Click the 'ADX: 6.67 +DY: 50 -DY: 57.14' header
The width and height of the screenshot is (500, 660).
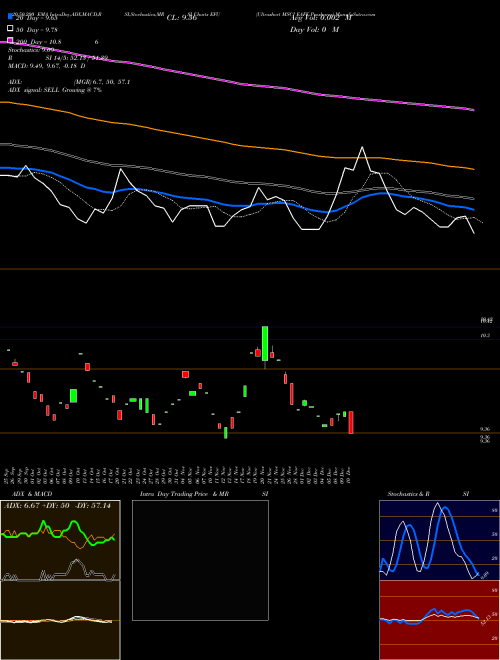pyautogui.click(x=57, y=506)
